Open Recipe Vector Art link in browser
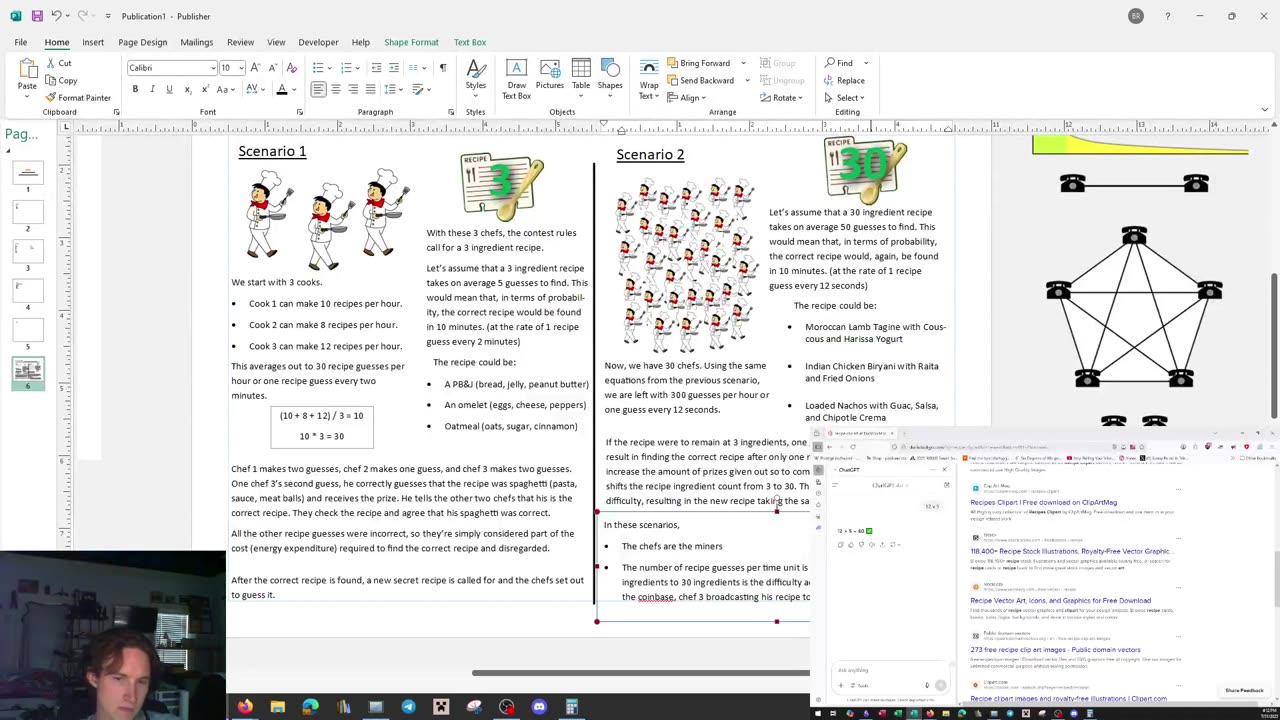The image size is (1280, 720). [1060, 601]
